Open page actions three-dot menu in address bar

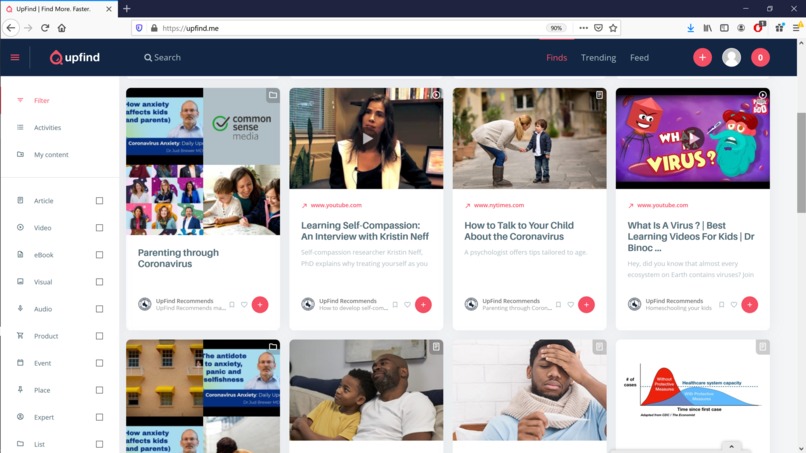pyautogui.click(x=583, y=28)
